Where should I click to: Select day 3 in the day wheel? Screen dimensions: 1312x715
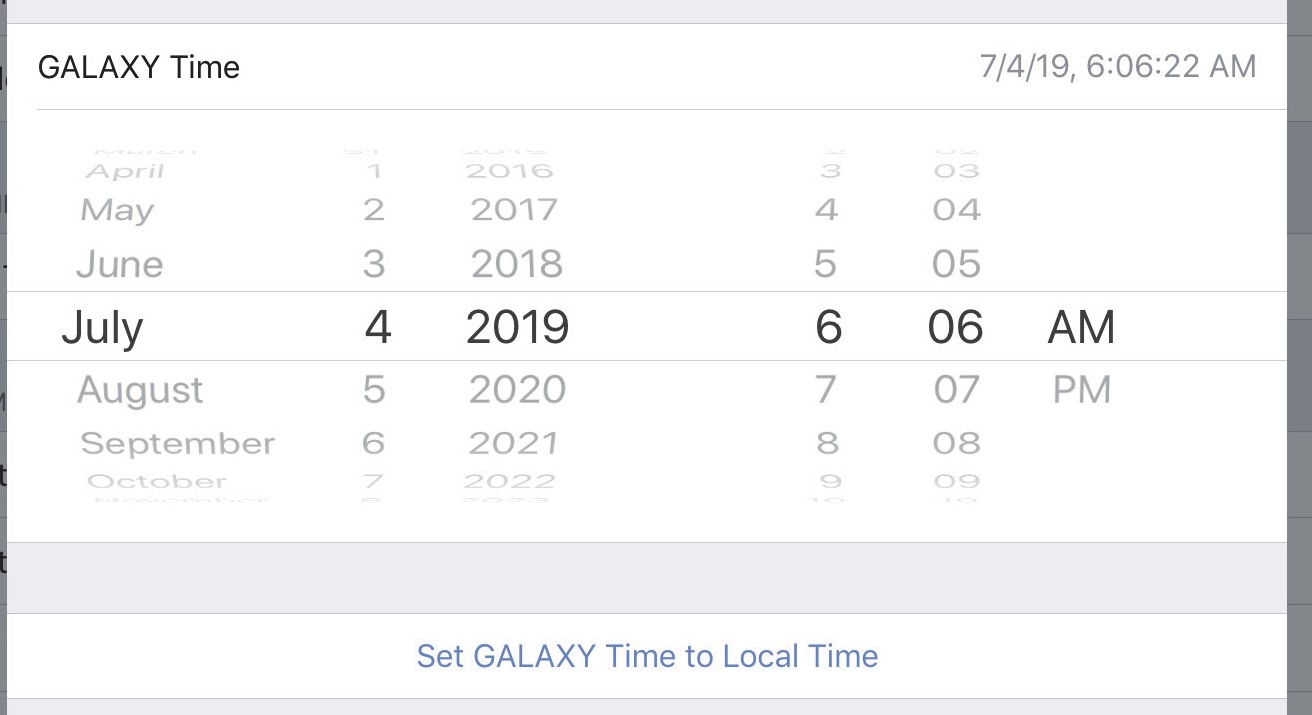(x=374, y=264)
